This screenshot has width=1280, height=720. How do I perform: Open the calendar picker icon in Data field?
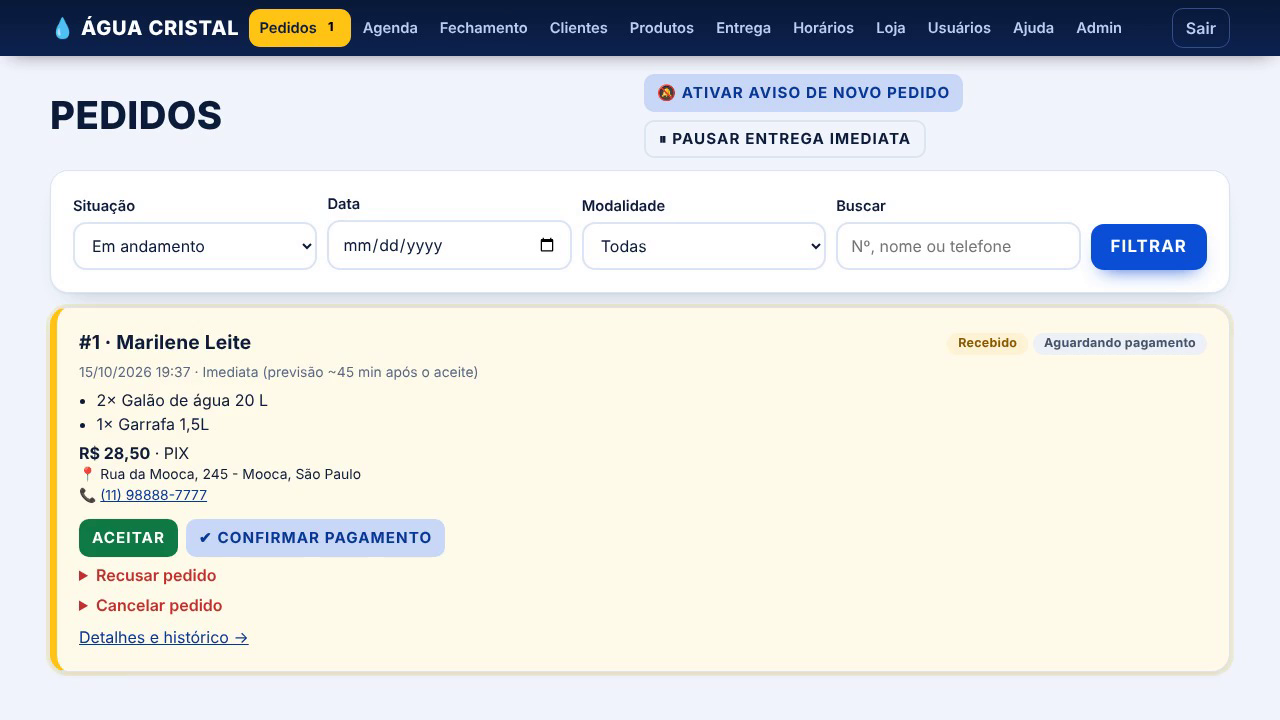[547, 245]
